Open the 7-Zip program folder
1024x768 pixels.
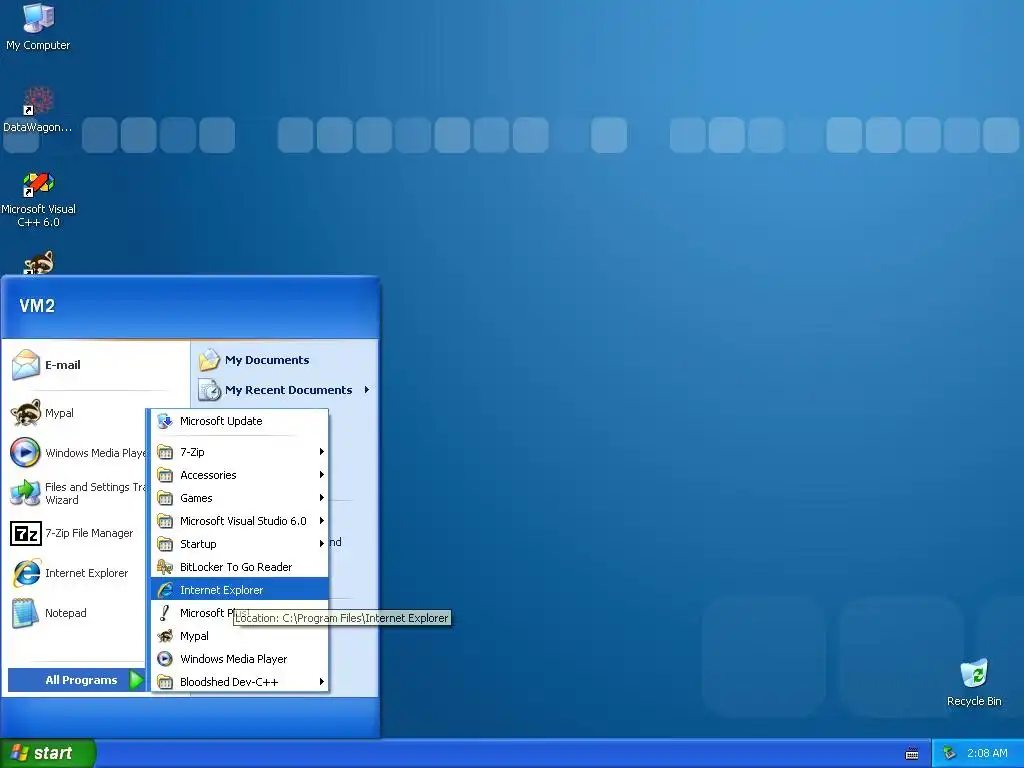click(240, 452)
